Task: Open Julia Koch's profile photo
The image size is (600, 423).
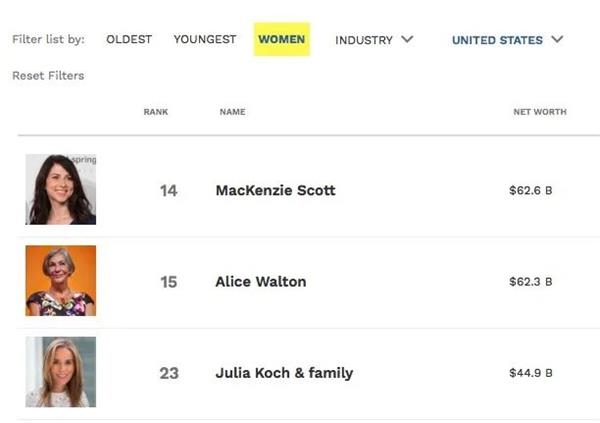Action: [x=61, y=372]
